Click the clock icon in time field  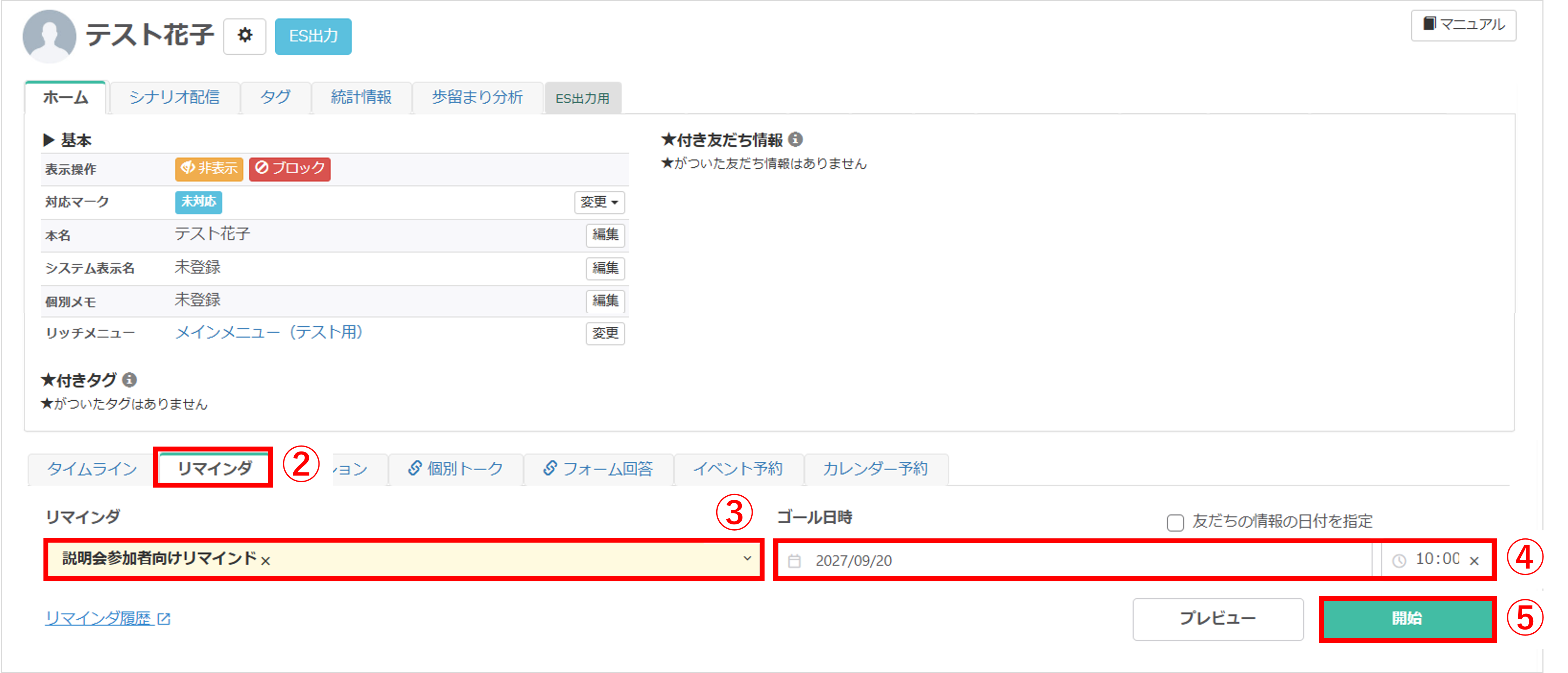[1399, 561]
